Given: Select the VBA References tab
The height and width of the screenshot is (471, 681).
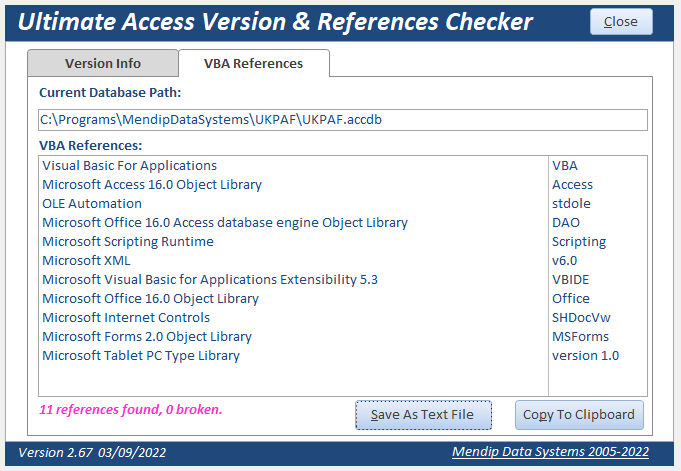Looking at the screenshot, I should [253, 63].
